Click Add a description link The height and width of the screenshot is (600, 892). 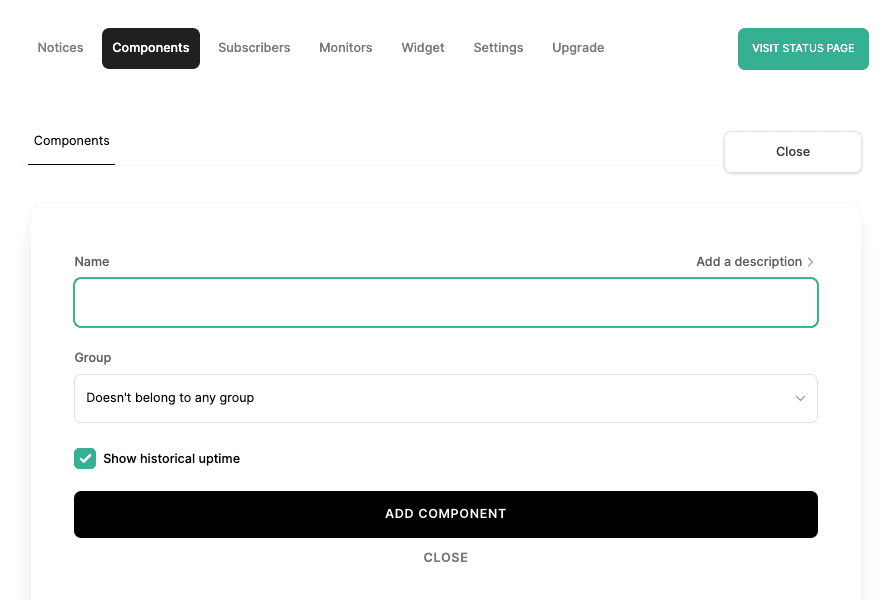tap(749, 262)
